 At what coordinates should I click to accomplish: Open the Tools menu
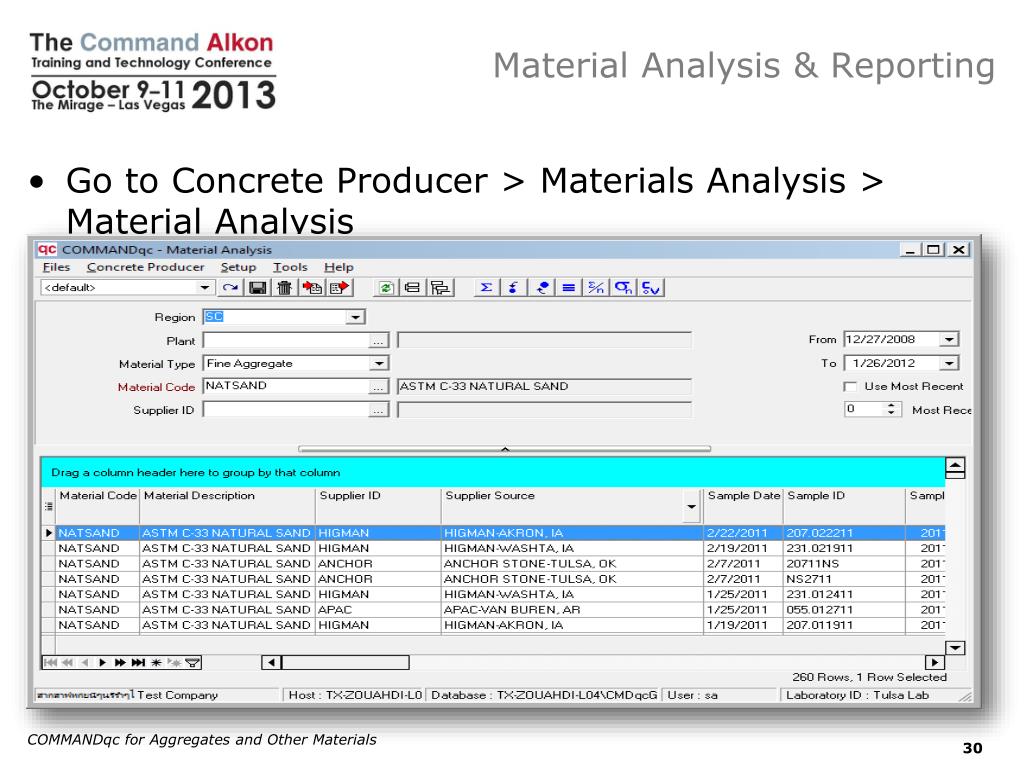point(290,267)
